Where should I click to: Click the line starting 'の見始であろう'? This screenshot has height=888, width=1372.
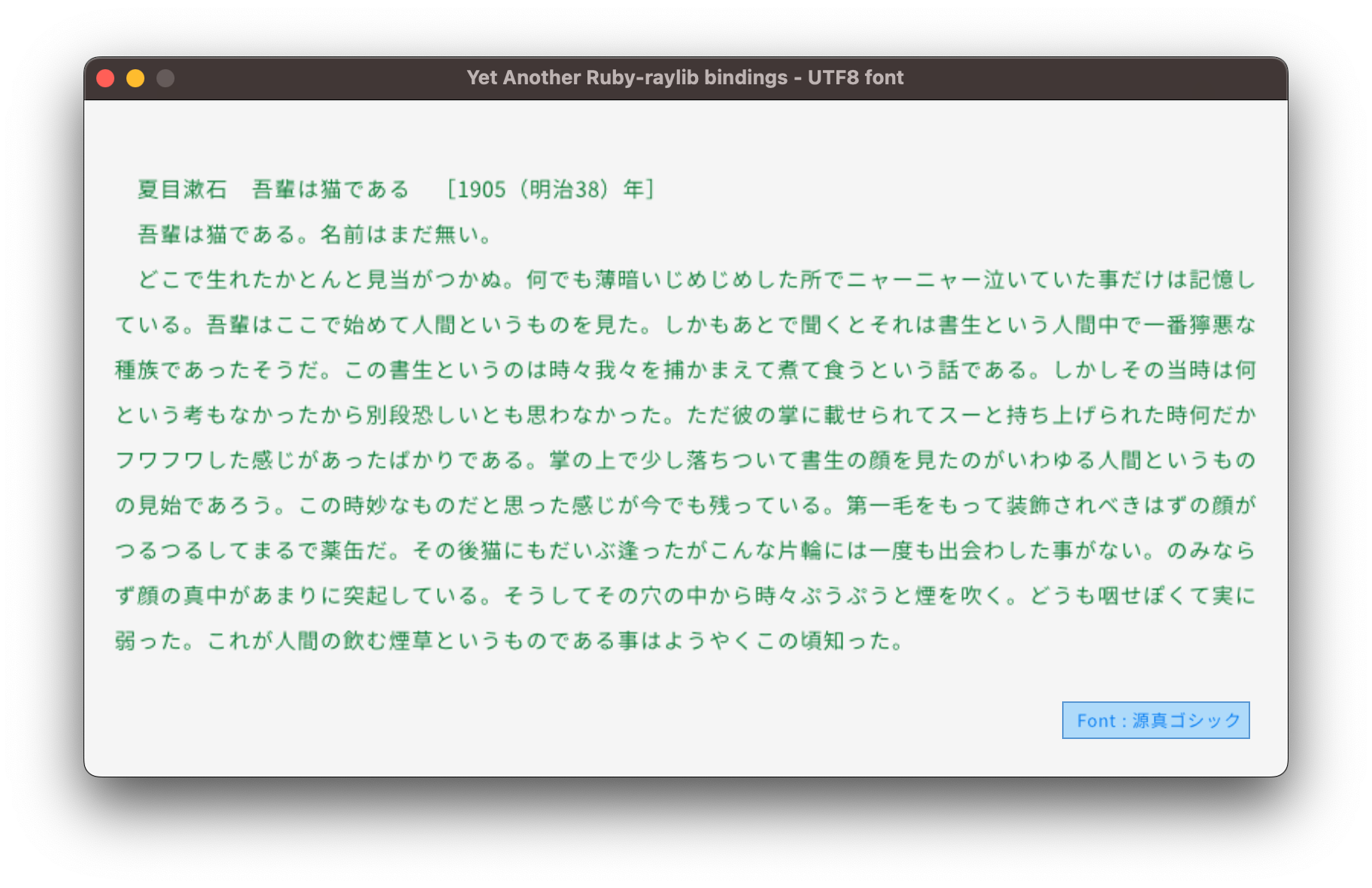(685, 505)
